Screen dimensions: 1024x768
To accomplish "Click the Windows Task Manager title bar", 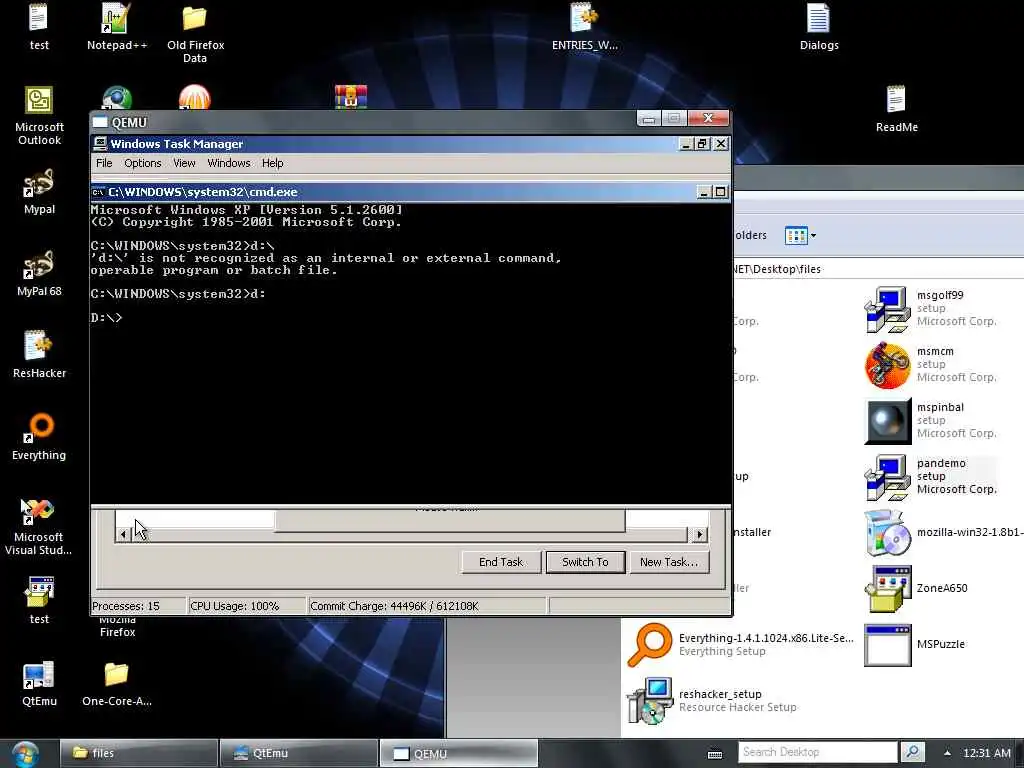I will (410, 144).
